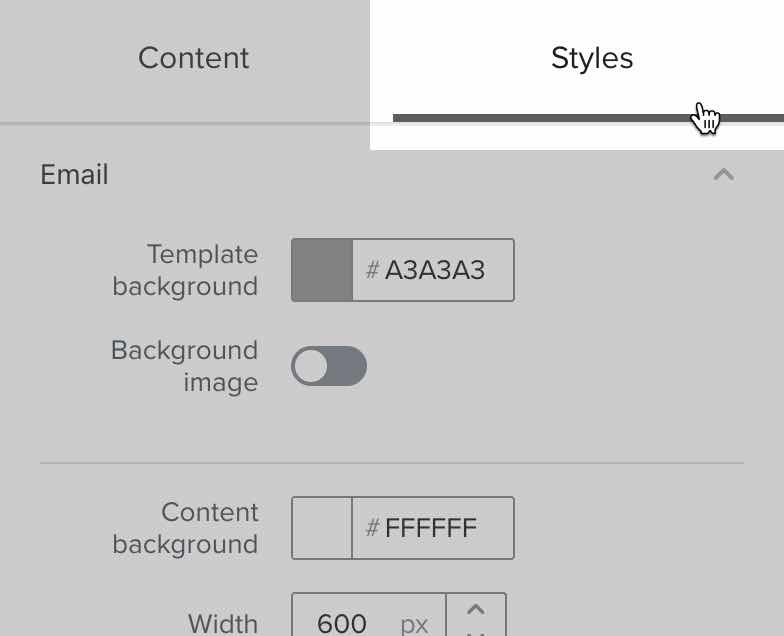The image size is (784, 636).
Task: Click the Content background label
Action: click(186, 528)
